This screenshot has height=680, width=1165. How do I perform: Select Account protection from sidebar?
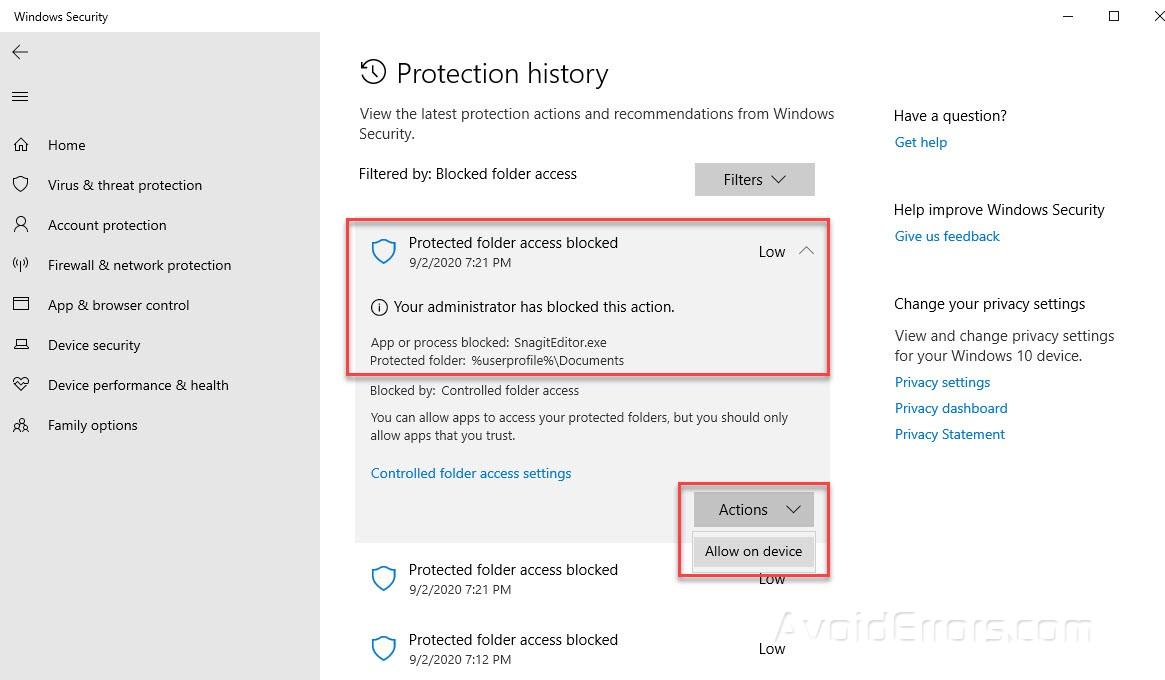(x=107, y=225)
